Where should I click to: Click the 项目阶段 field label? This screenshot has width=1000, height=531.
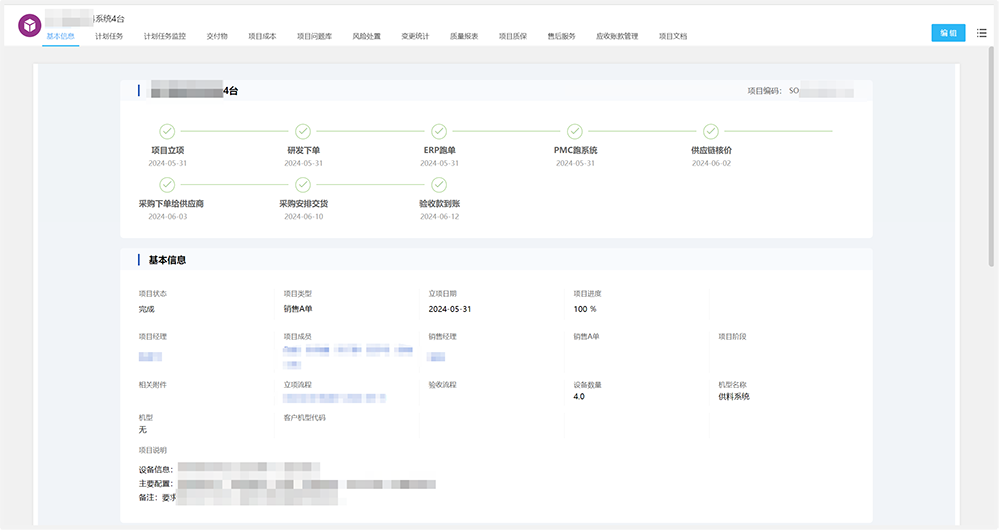coord(732,337)
